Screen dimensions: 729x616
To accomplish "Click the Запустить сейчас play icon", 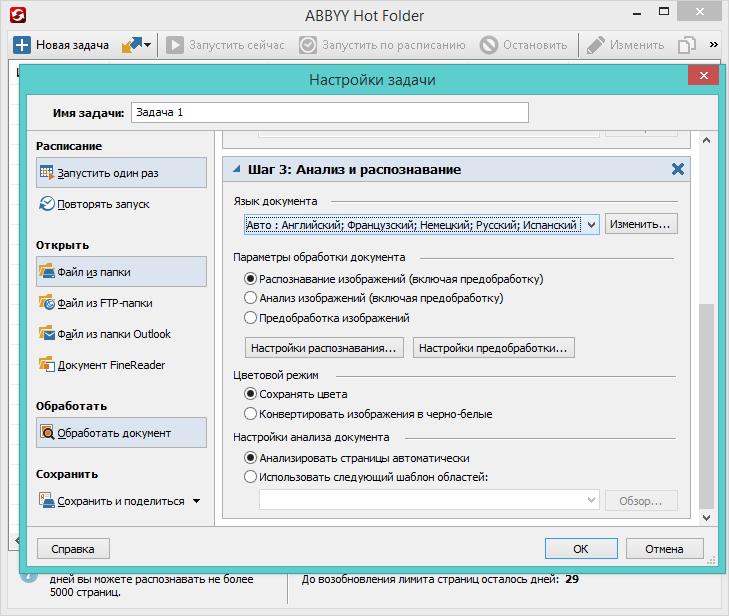I will click(175, 45).
